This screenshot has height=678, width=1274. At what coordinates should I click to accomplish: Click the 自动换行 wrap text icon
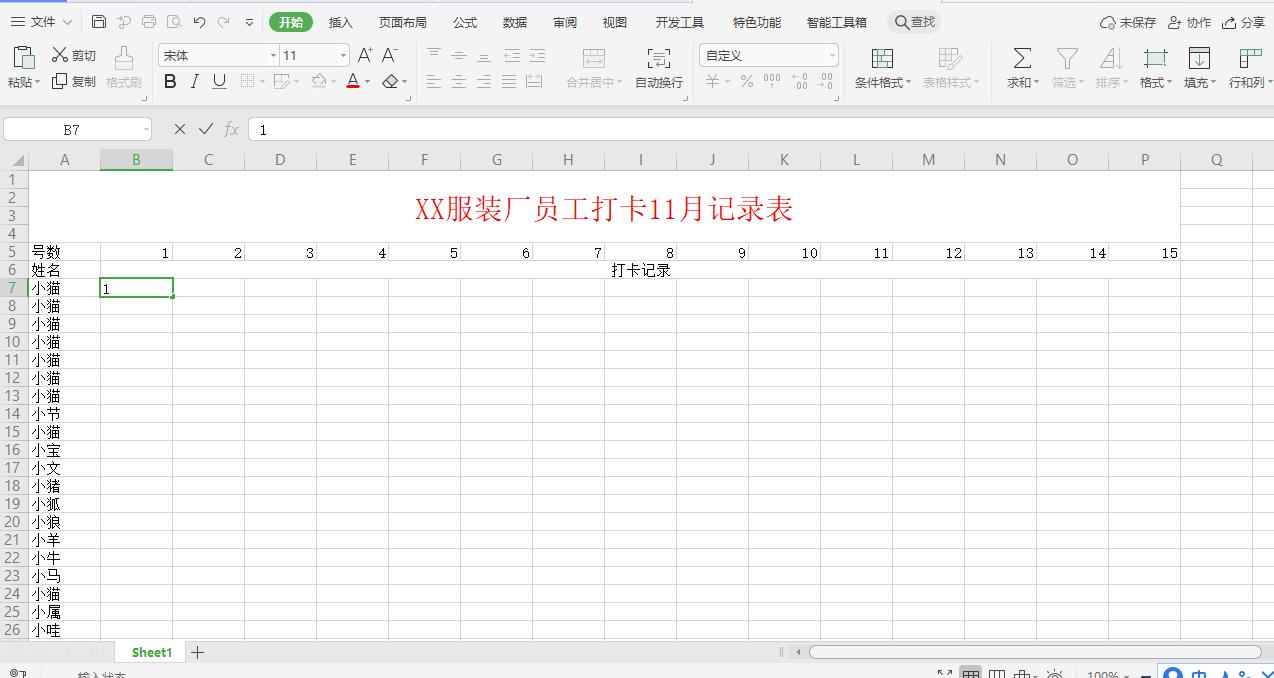[659, 68]
